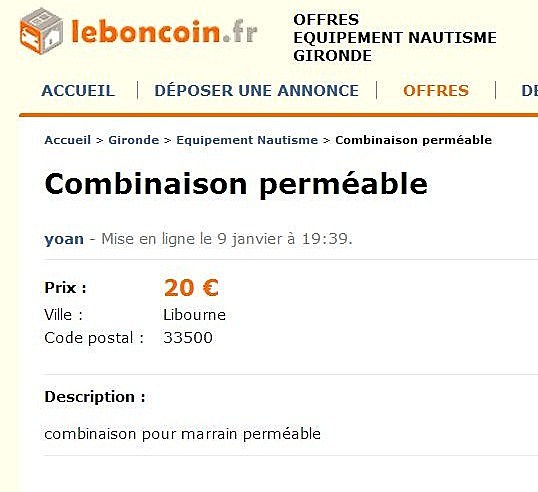This screenshot has width=538, height=492.
Task: Click the 20 € price value
Action: 191,288
